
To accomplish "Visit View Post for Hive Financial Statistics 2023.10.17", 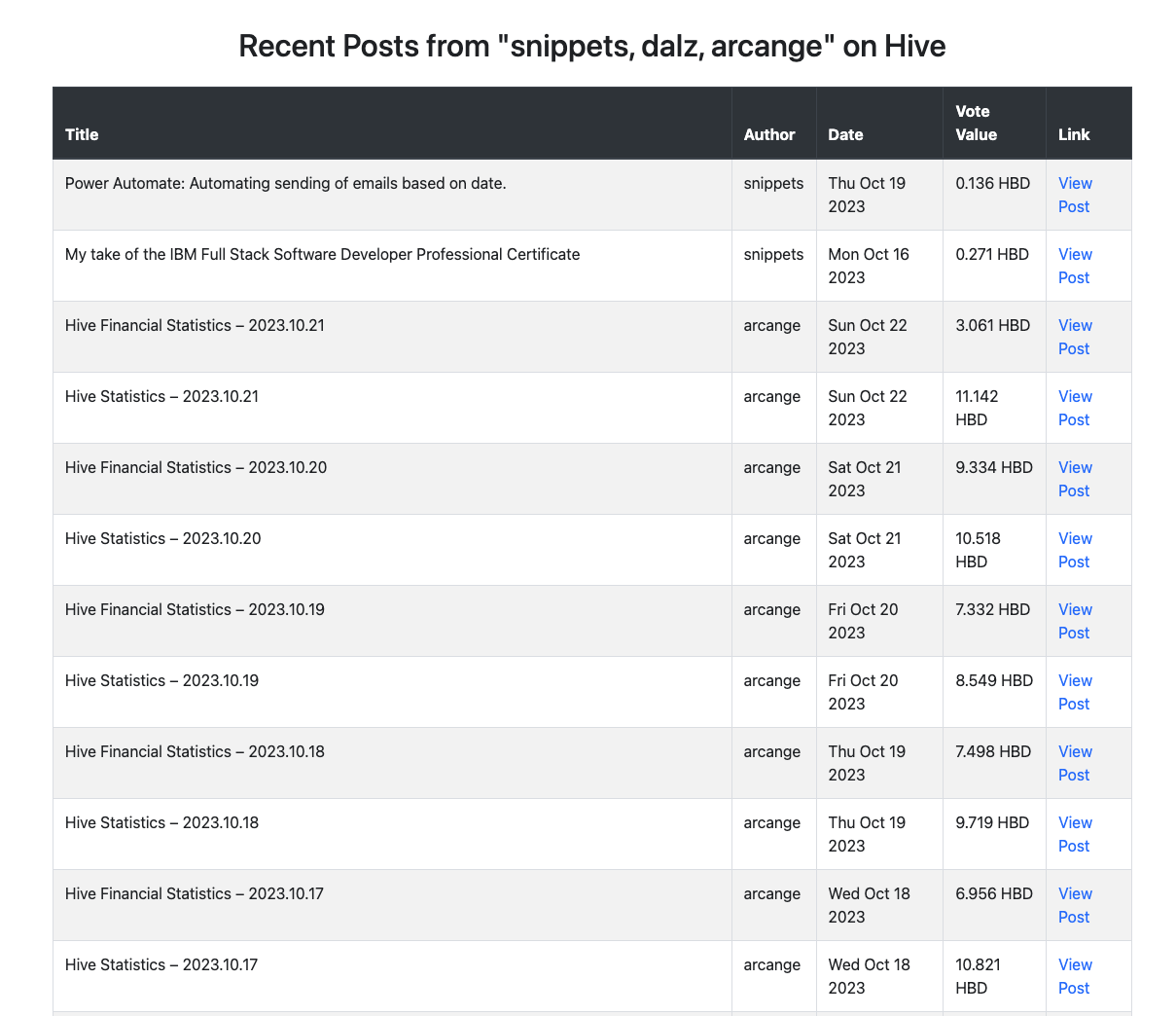I will click(x=1075, y=905).
